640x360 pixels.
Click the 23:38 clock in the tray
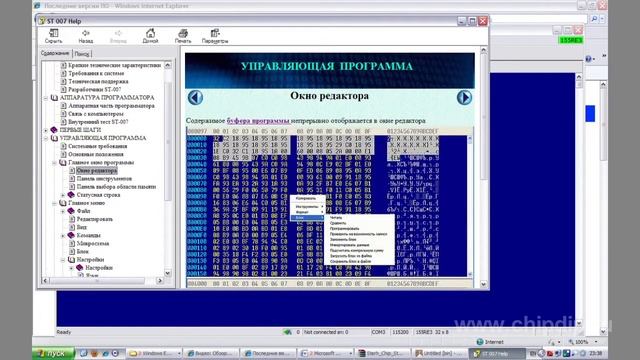pos(596,353)
